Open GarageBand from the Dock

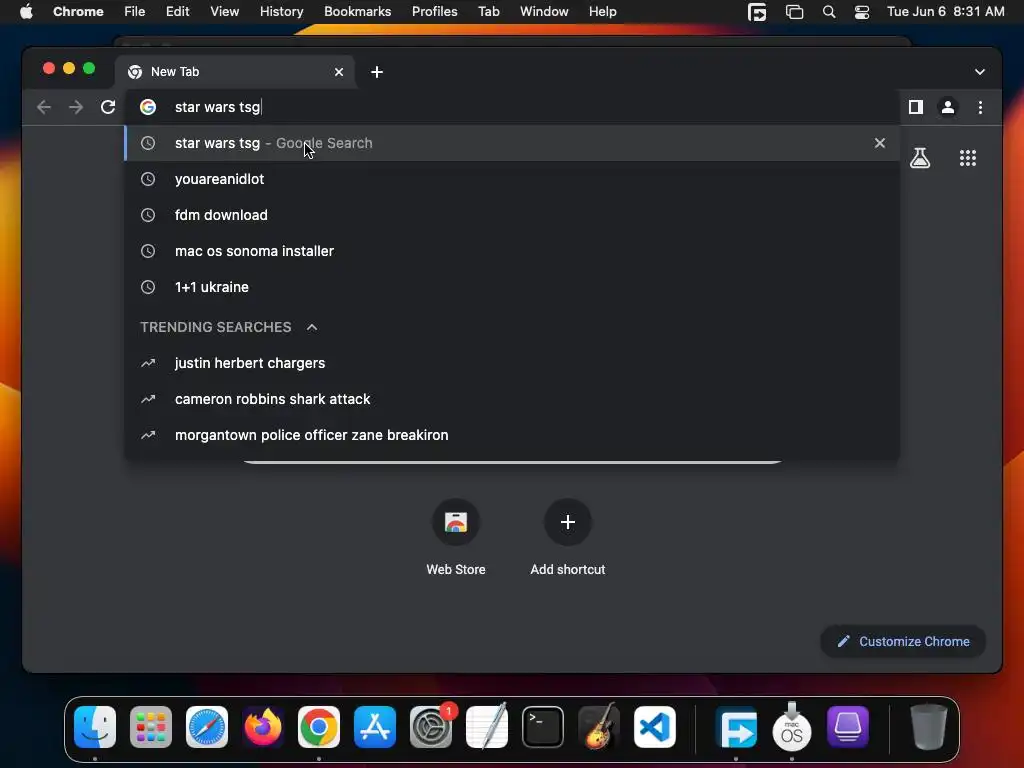click(x=599, y=727)
